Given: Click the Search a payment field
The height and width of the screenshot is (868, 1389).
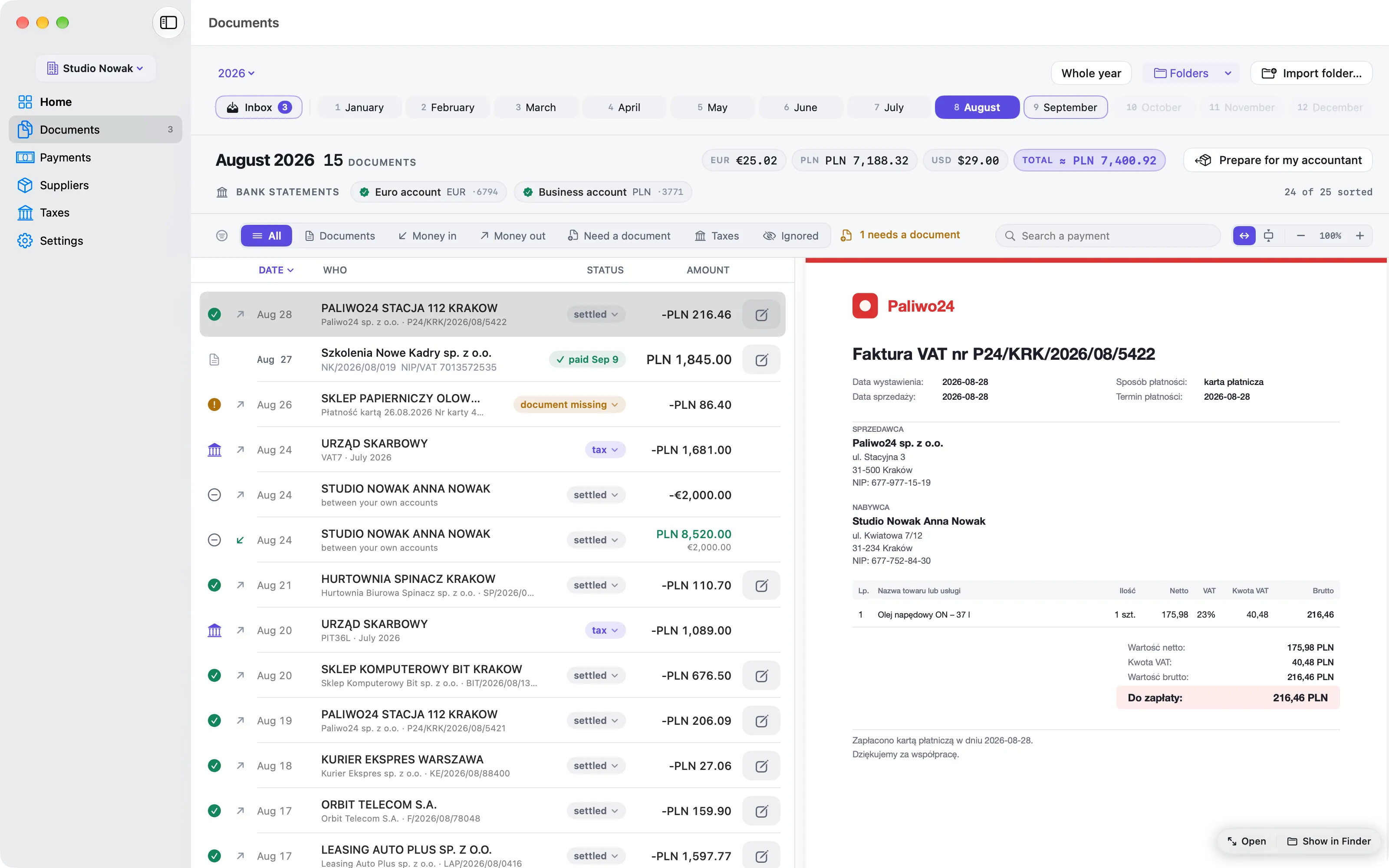Looking at the screenshot, I should pos(1108,236).
